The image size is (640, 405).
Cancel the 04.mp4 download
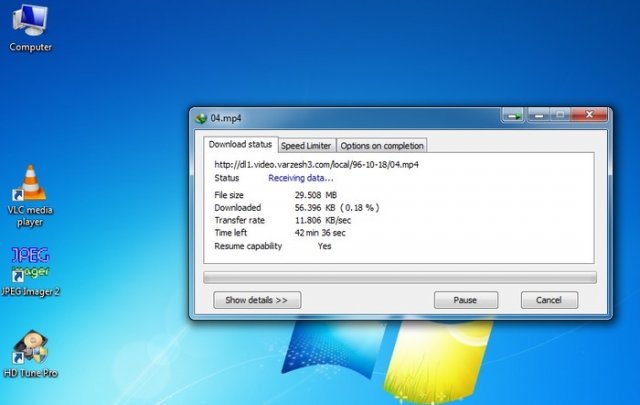[x=549, y=300]
